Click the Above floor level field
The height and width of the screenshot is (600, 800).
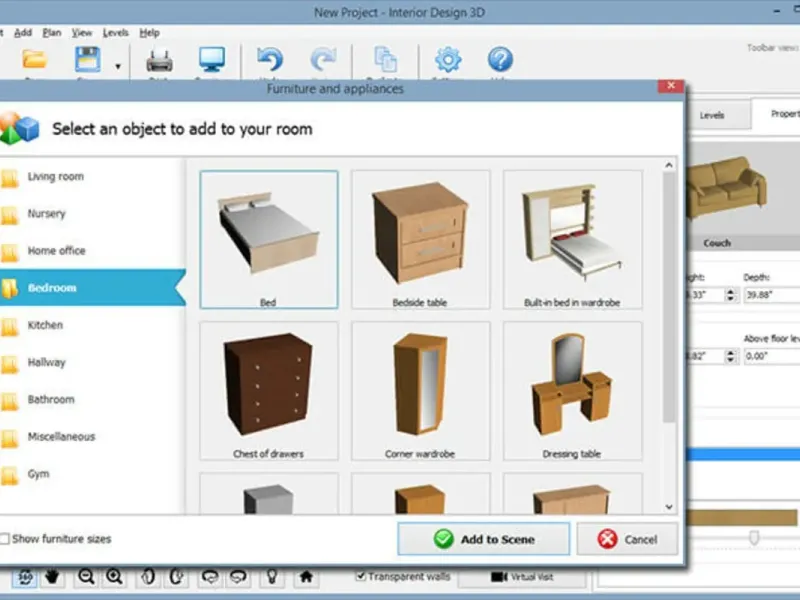coord(771,356)
